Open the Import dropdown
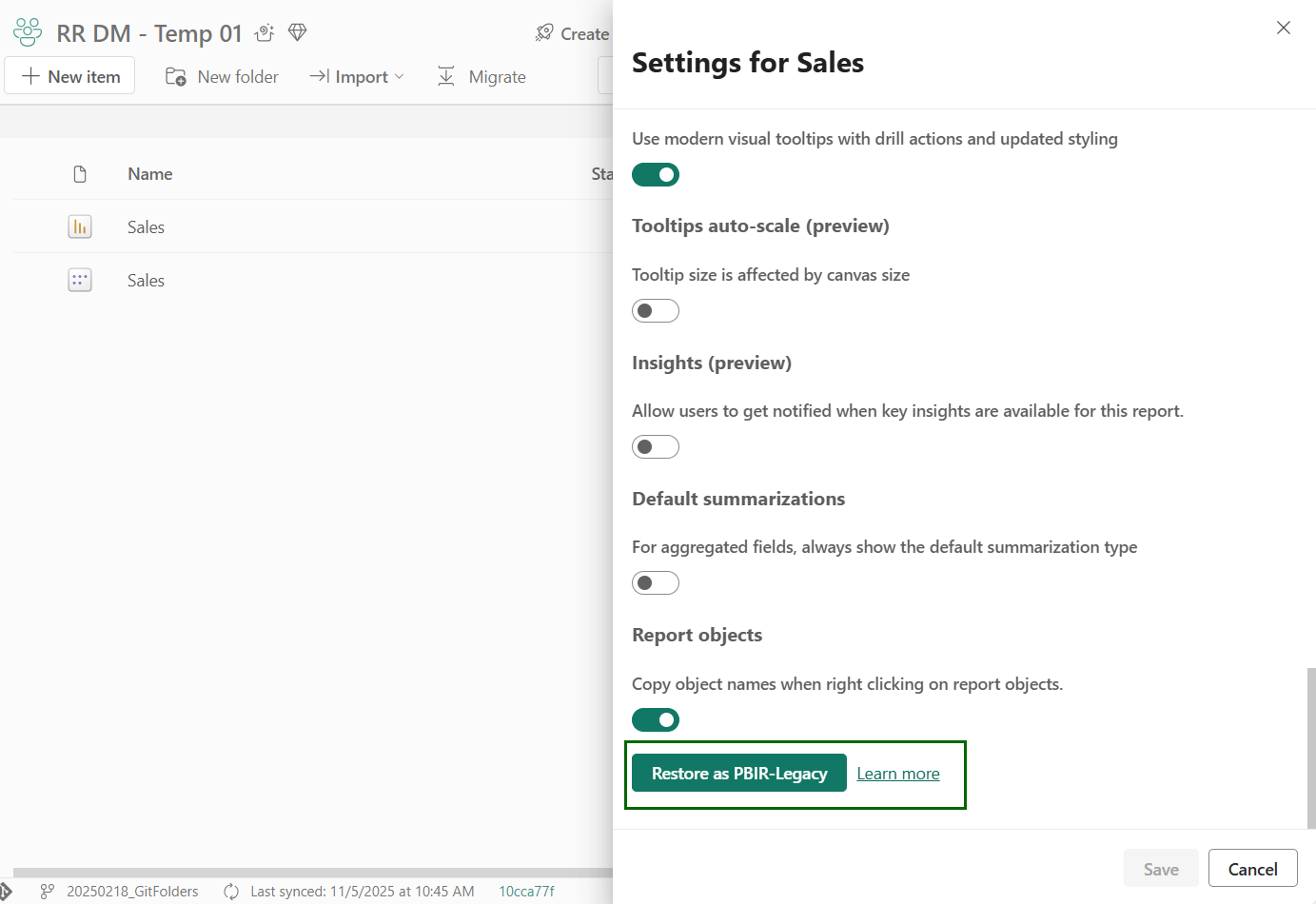 point(356,76)
